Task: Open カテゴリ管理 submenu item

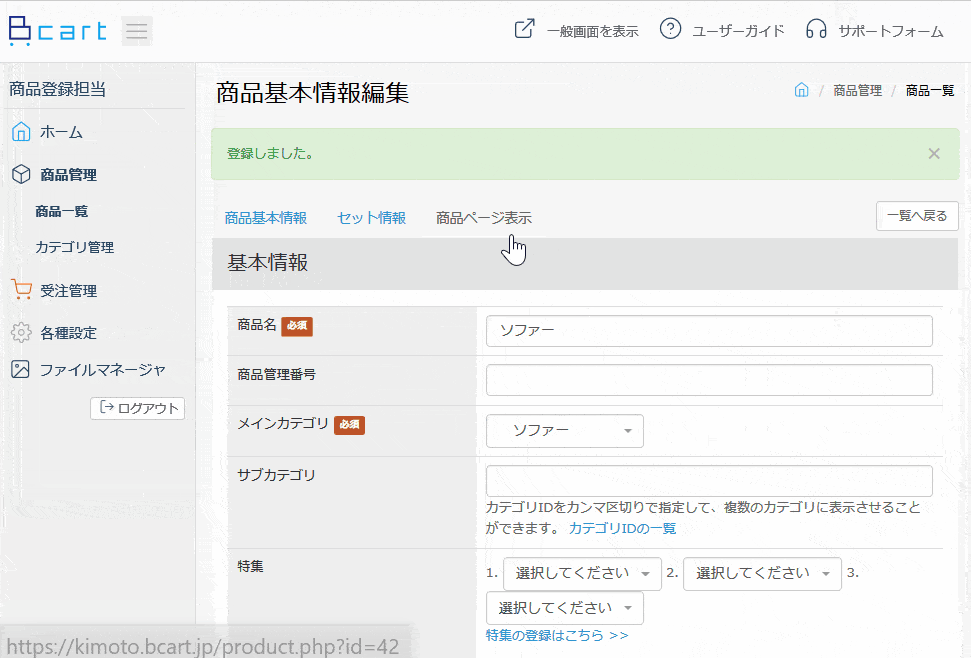Action: [74, 248]
